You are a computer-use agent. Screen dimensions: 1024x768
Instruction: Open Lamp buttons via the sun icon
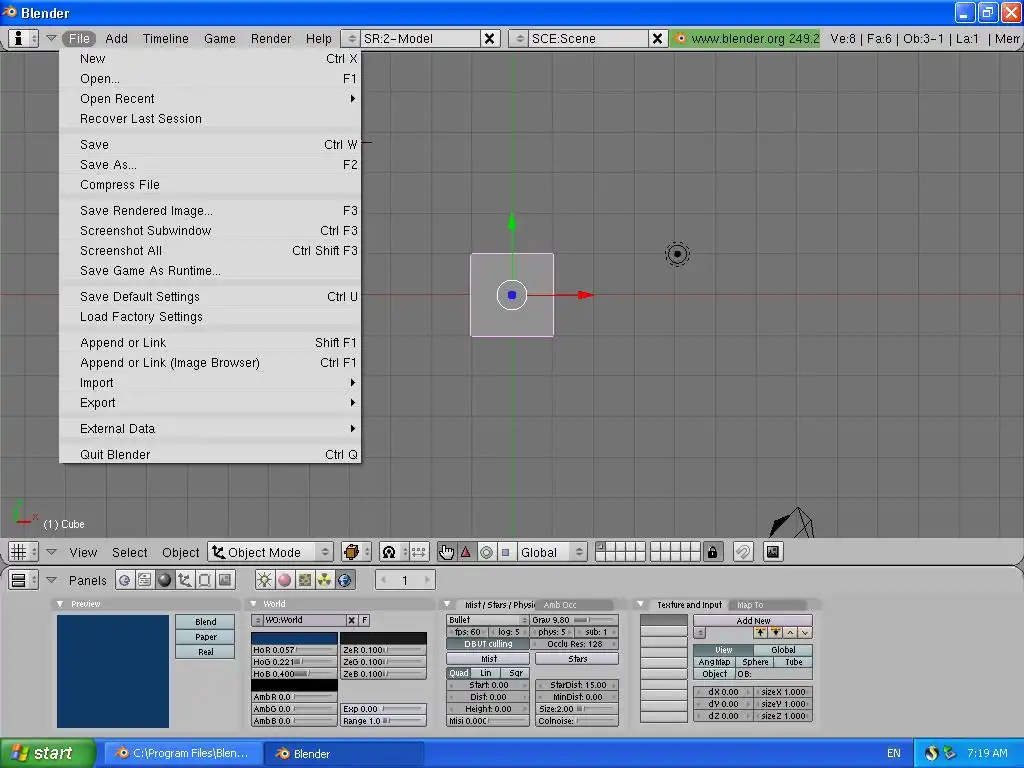point(264,580)
